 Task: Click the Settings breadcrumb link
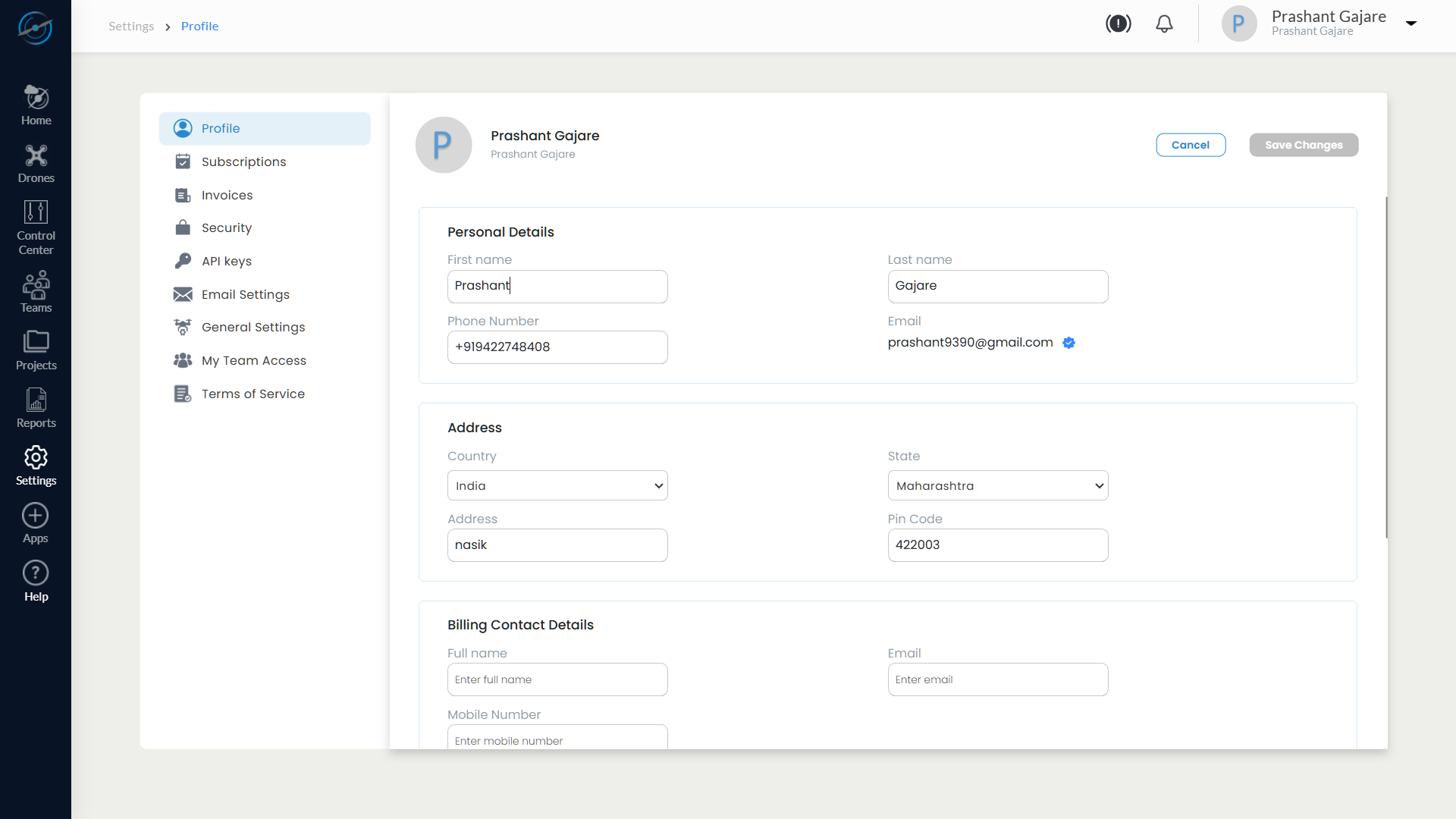tap(131, 27)
